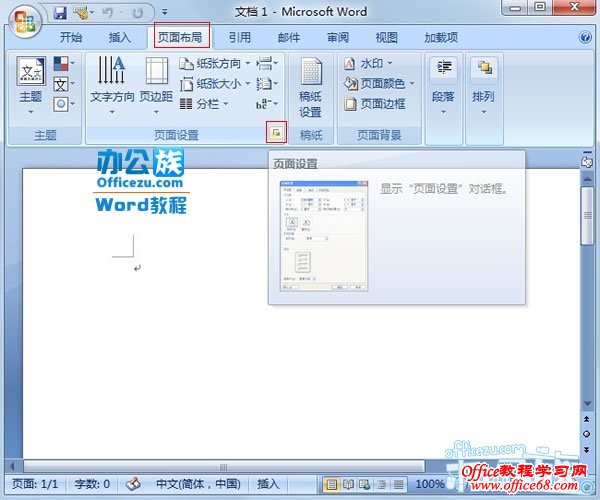The height and width of the screenshot is (500, 600).
Task: Click 文字方向 text direction button
Action: pos(112,85)
